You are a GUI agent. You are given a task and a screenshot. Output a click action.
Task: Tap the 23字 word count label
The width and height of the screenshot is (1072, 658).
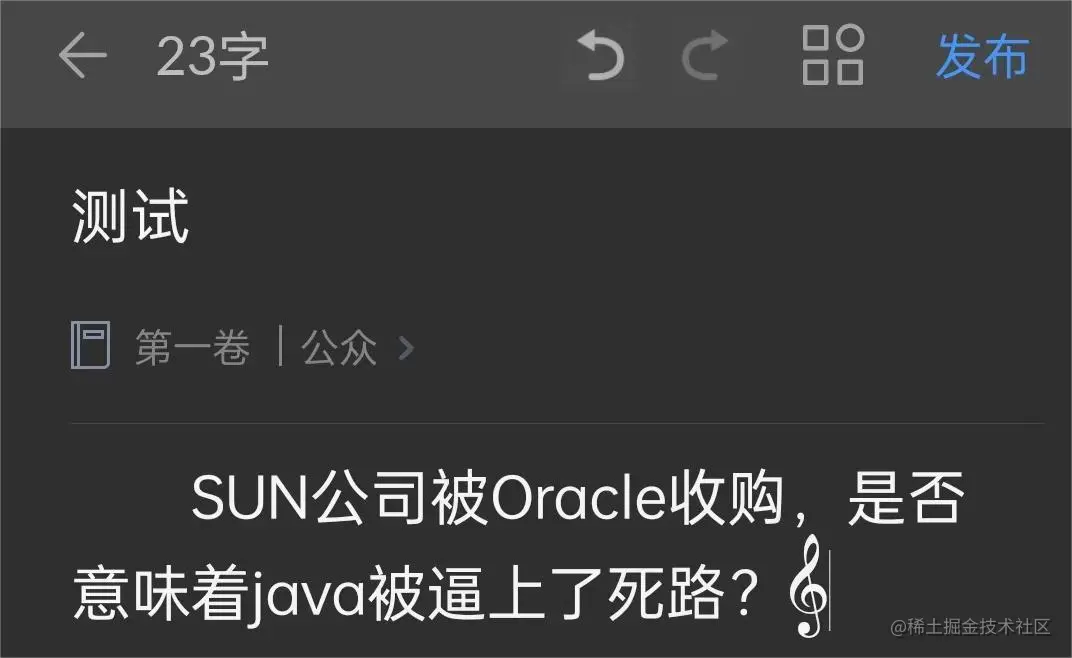click(213, 57)
